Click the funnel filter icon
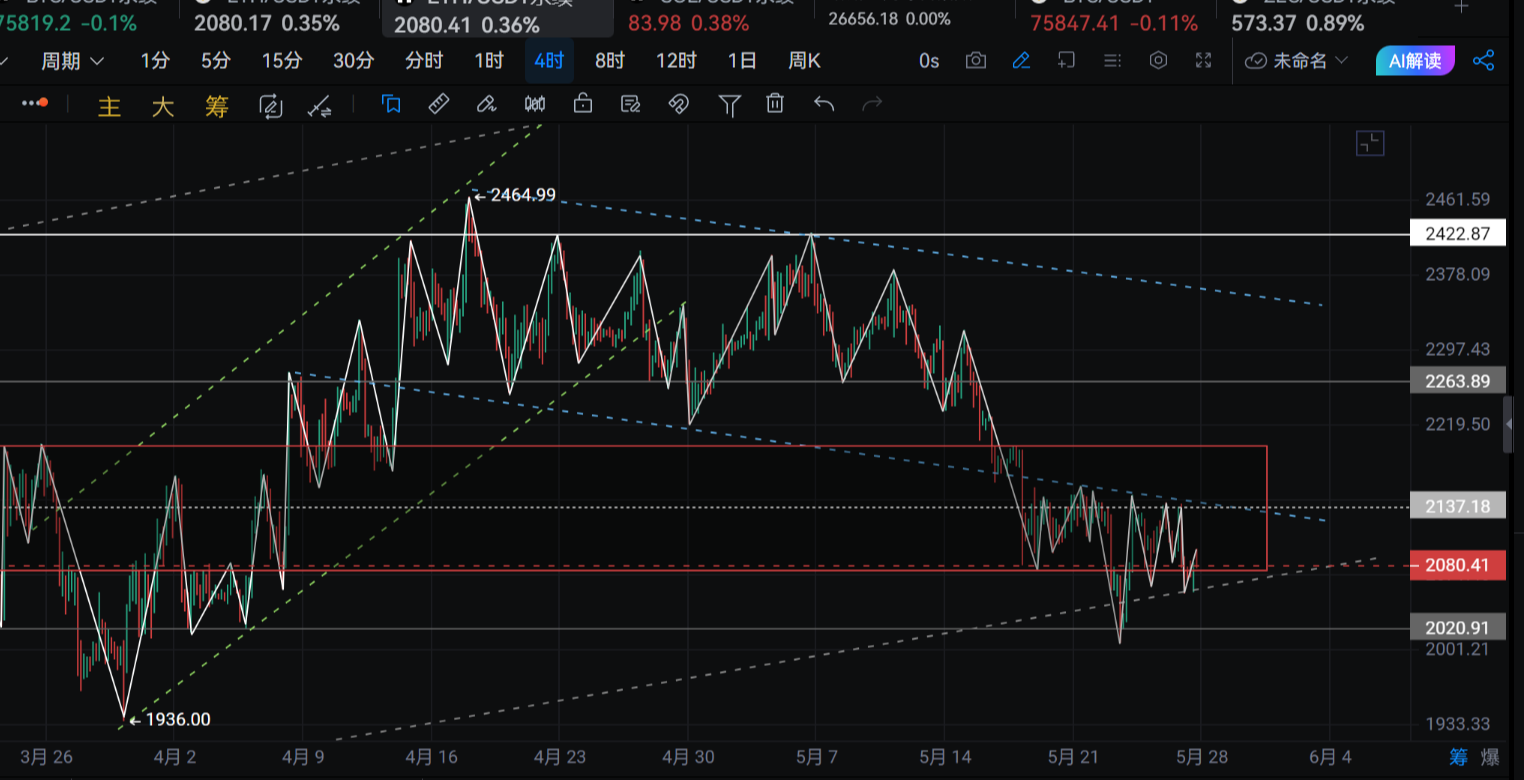The width and height of the screenshot is (1524, 780). 730,104
